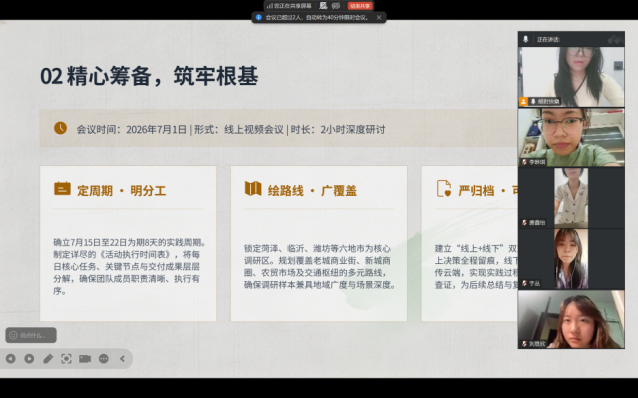Image resolution: width=638 pixels, height=398 pixels.
Task: Click the video camera icon in slideshow bar
Action: (85, 359)
